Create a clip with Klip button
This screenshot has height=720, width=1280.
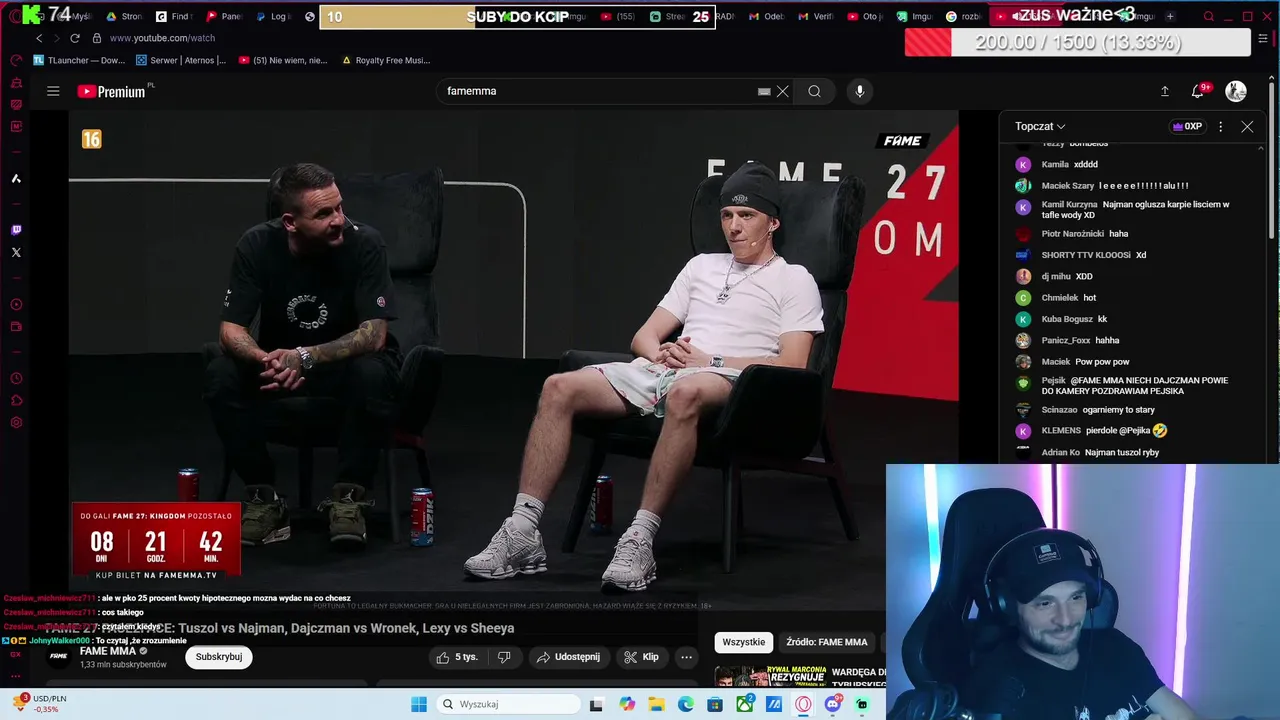(x=641, y=657)
